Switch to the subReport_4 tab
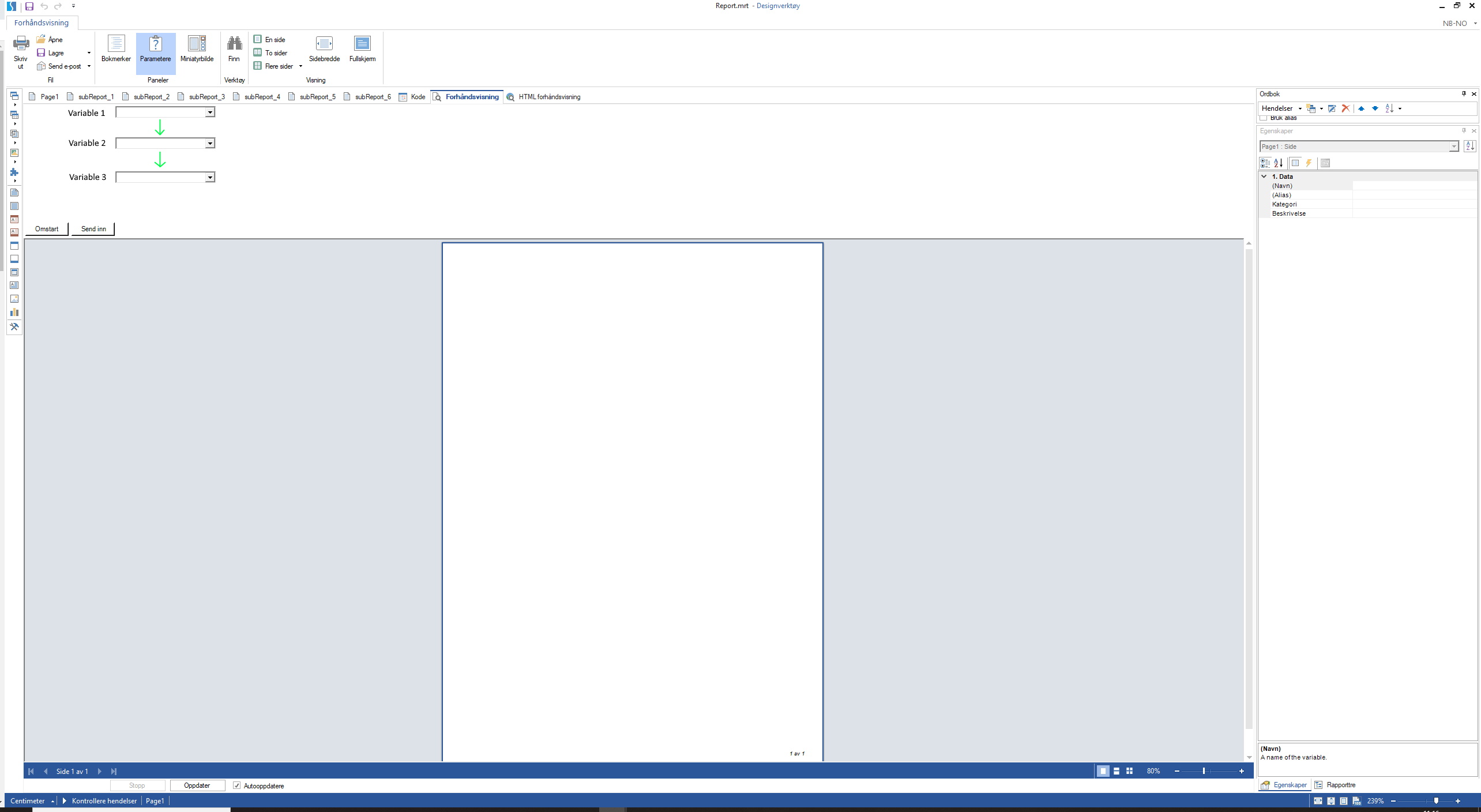Viewport: 1481px width, 812px height. pyautogui.click(x=257, y=97)
